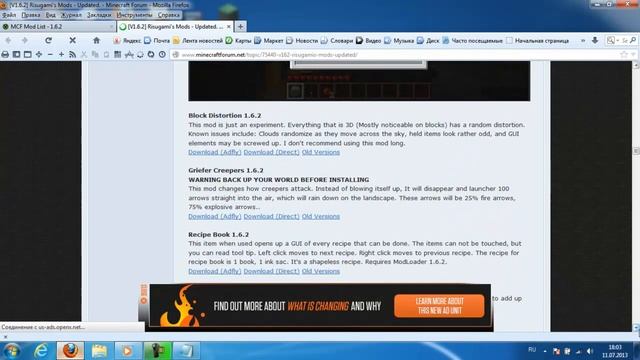640x360 pixels.
Task: Open the Начальная страница bookmark
Action: pos(538,41)
